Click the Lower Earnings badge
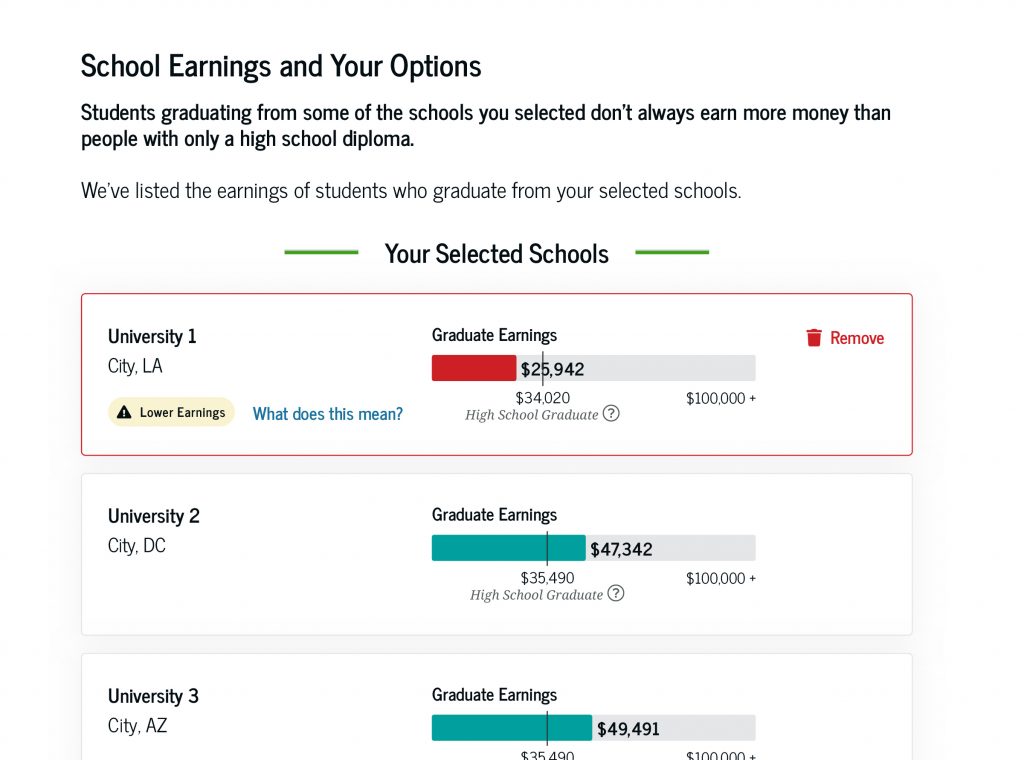The image size is (1024, 760). 171,412
